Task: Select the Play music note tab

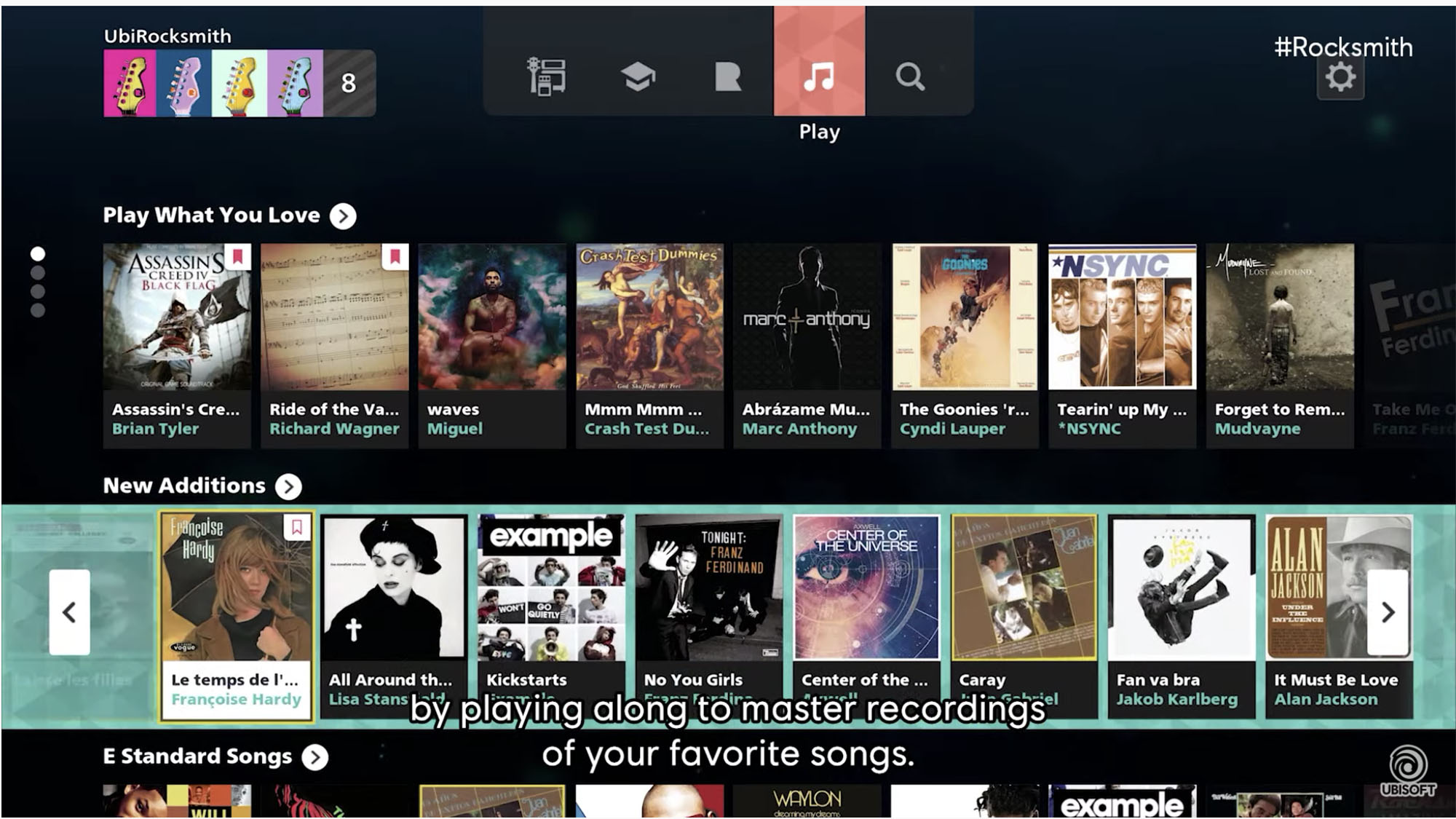Action: tap(819, 61)
